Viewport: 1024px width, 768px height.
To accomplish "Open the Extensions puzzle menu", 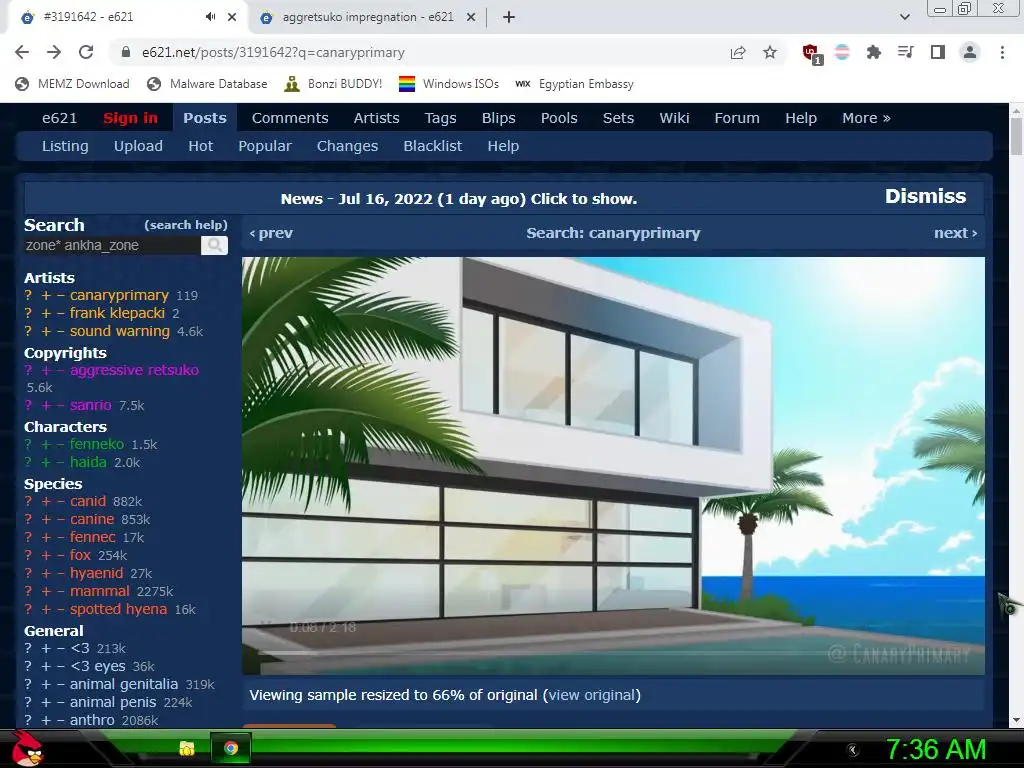I will pyautogui.click(x=874, y=52).
